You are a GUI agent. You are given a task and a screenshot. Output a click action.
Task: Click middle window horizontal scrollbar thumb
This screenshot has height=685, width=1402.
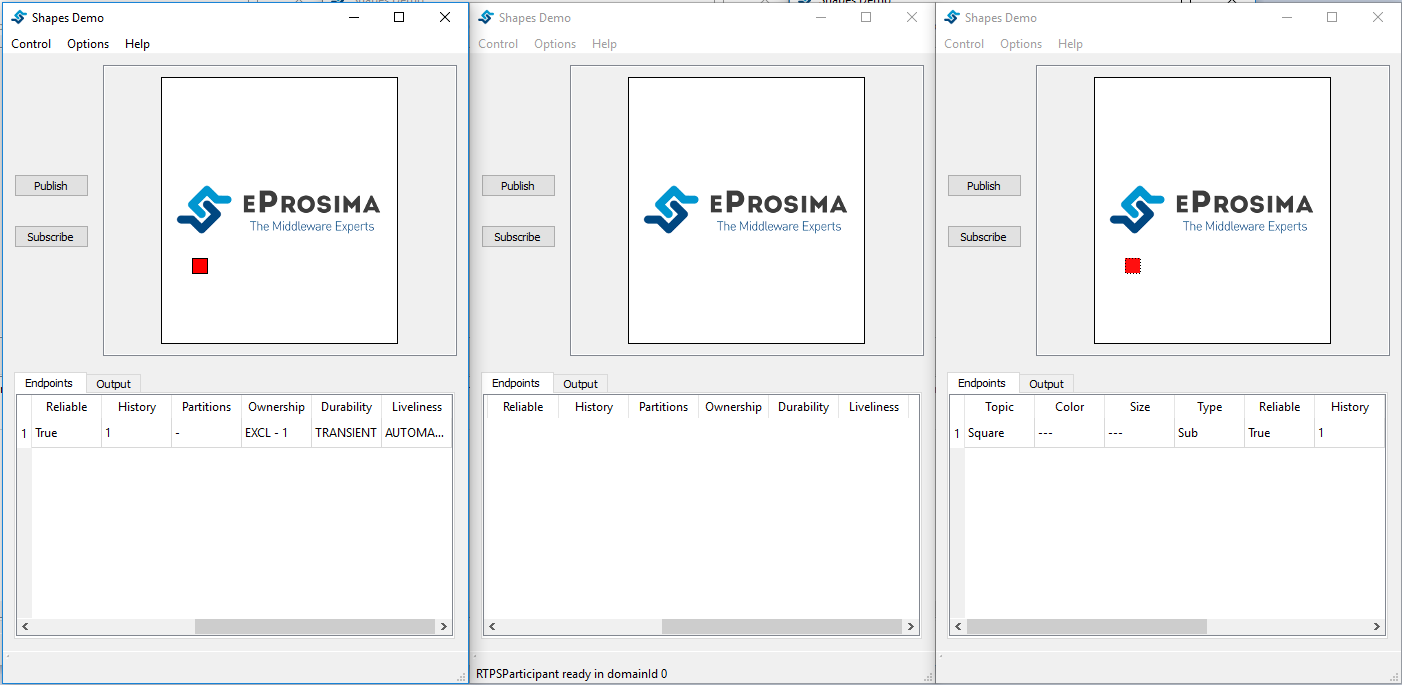tap(782, 626)
